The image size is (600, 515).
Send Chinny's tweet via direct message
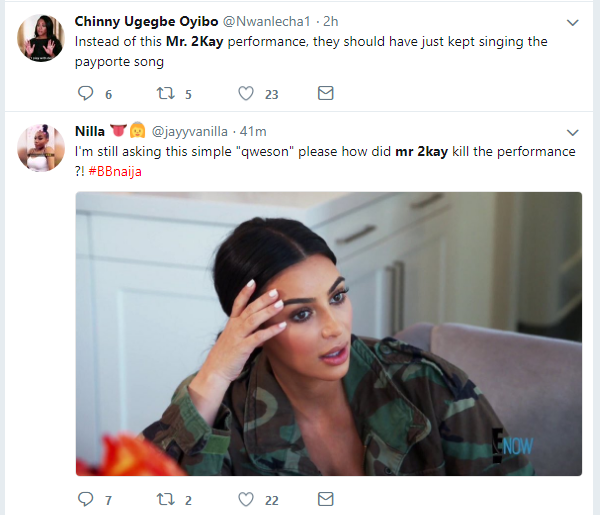325,93
